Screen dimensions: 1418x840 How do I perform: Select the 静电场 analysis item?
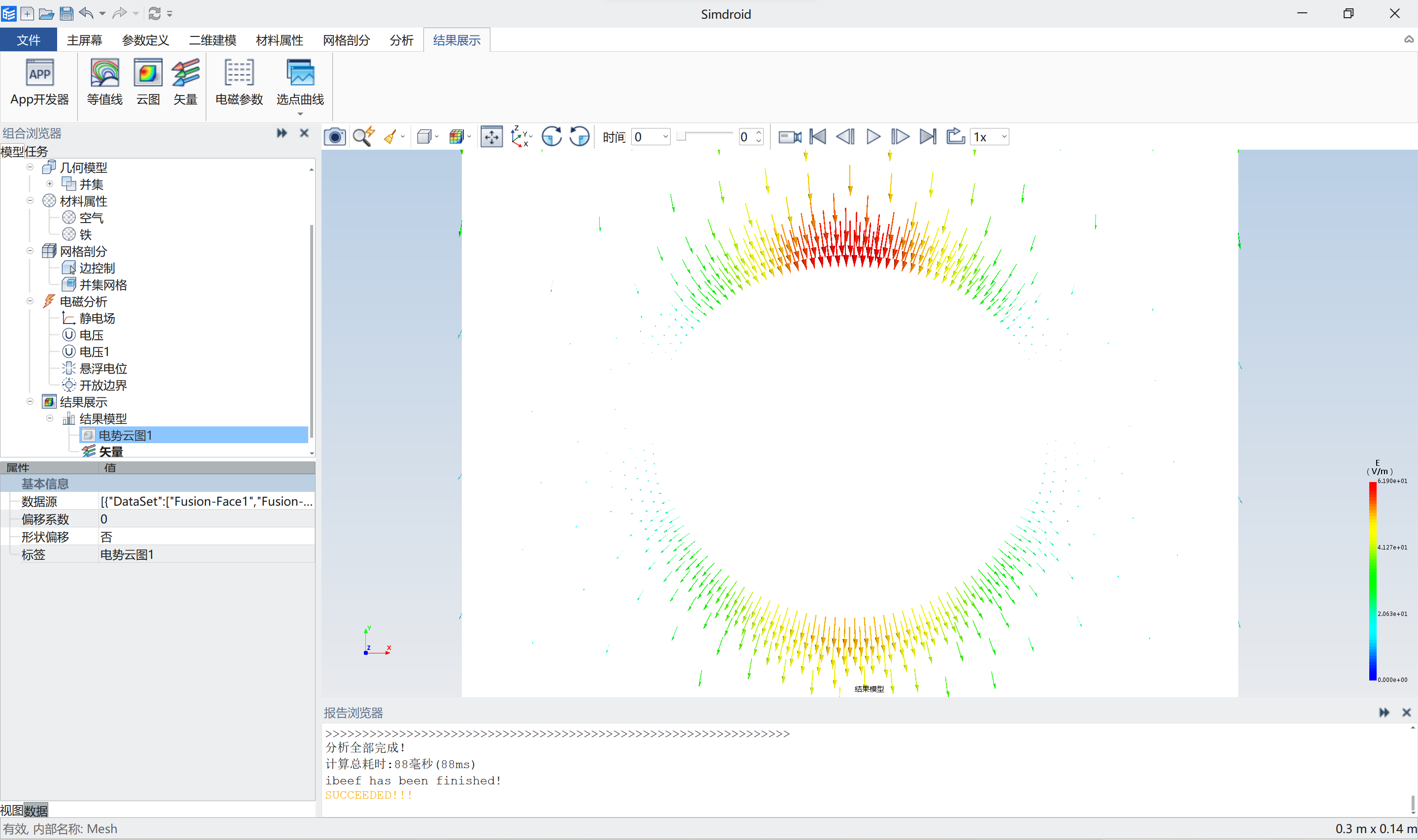[x=97, y=318]
